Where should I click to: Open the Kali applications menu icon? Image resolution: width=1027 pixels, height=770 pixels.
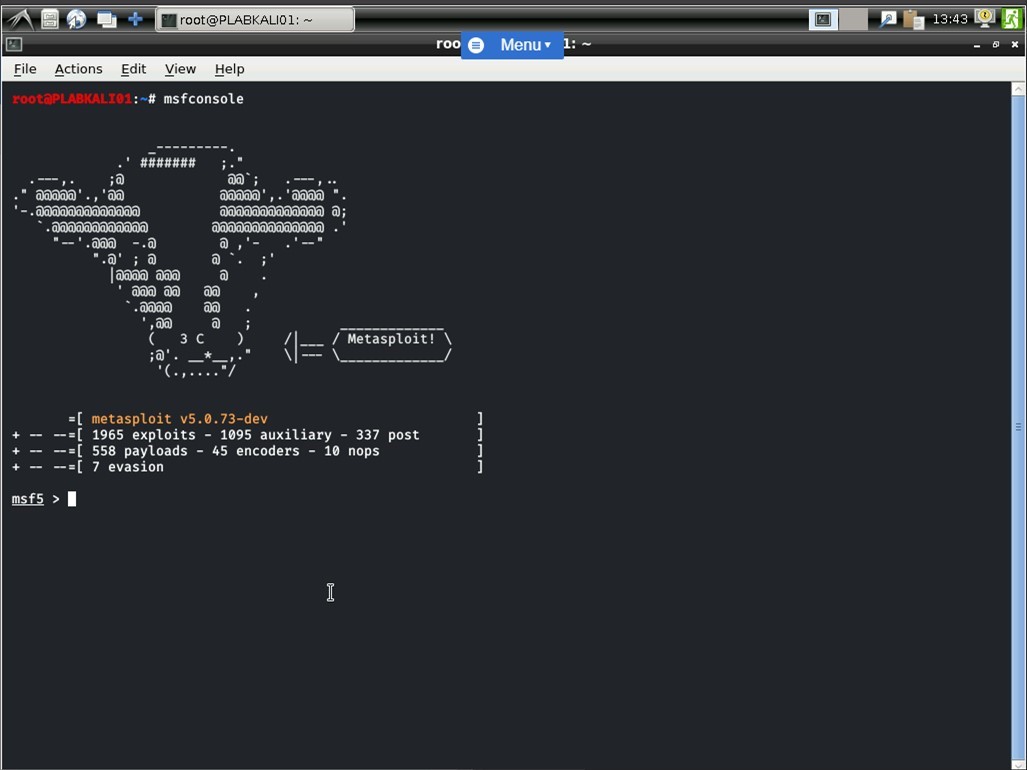(20, 19)
